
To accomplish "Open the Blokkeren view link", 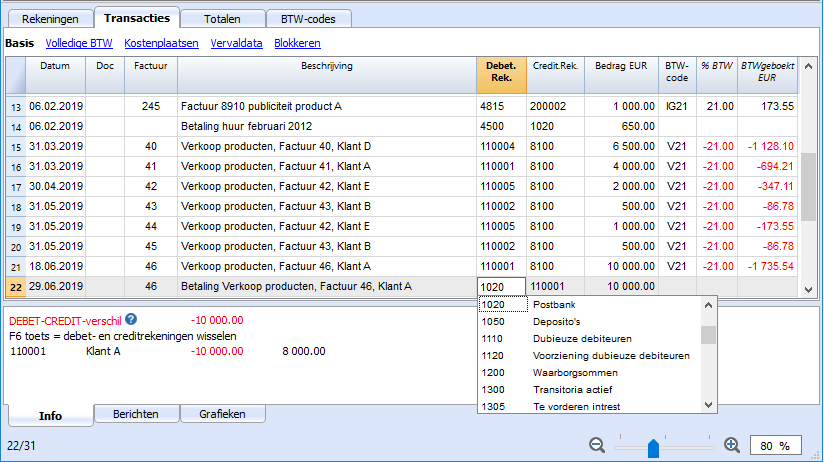I will pos(297,43).
